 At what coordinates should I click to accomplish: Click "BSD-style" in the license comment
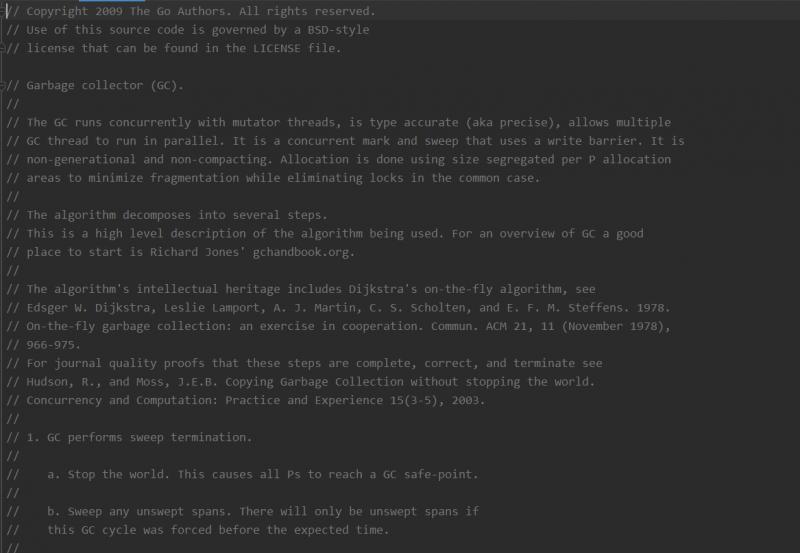click(x=336, y=30)
